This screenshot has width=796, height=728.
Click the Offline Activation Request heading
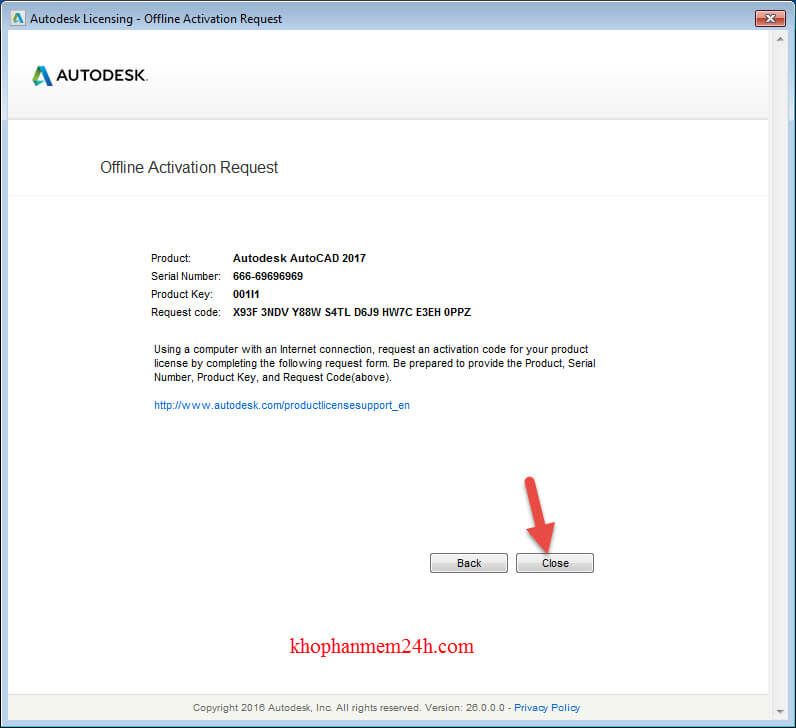(x=189, y=168)
